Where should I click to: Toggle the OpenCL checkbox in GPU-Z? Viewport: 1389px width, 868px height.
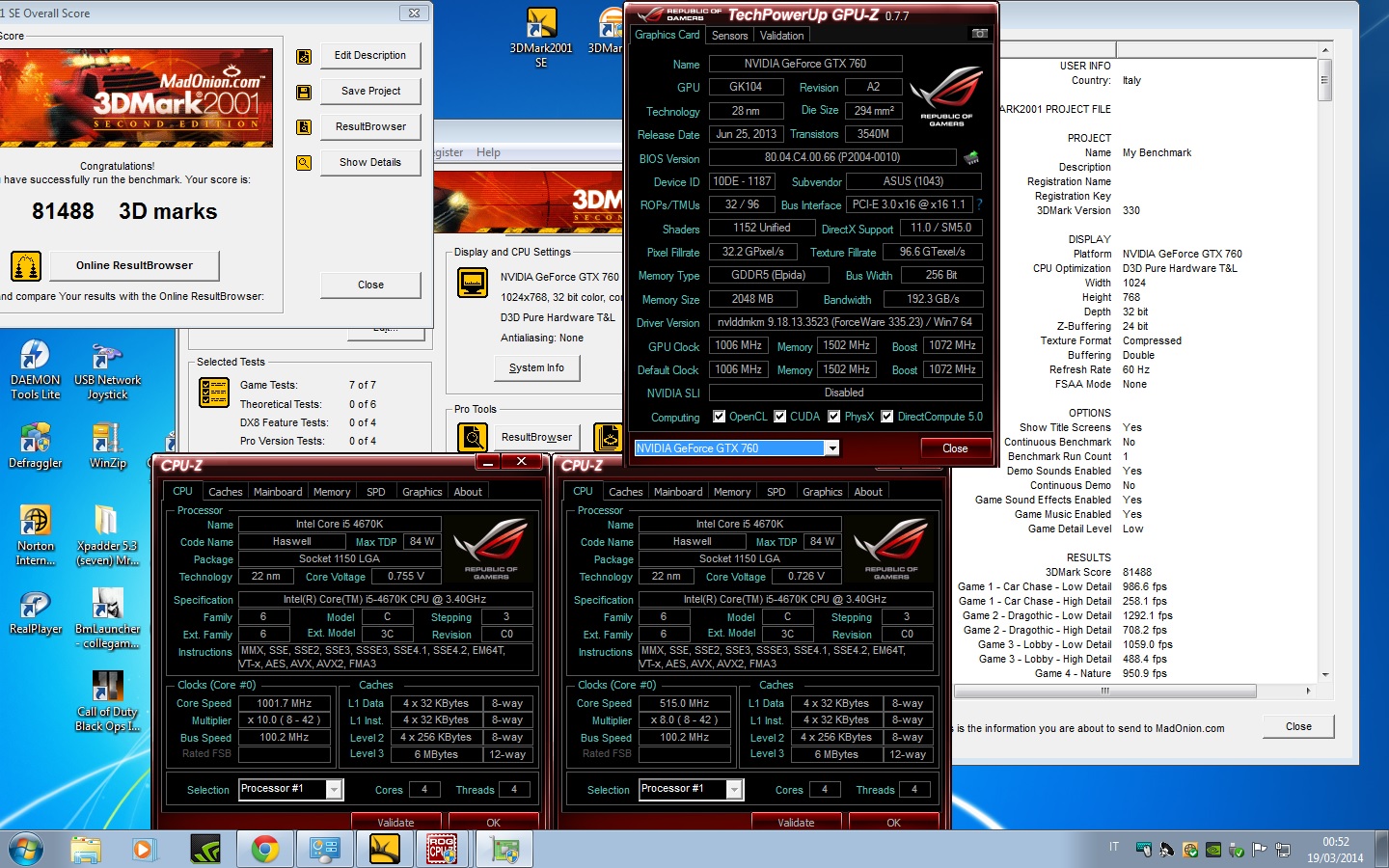coord(719,417)
